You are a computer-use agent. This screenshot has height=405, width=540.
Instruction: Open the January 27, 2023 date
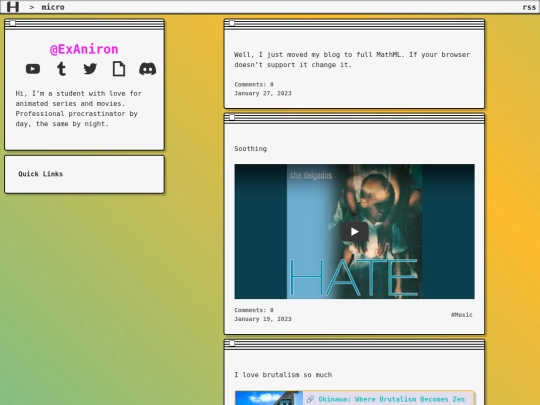tap(263, 93)
